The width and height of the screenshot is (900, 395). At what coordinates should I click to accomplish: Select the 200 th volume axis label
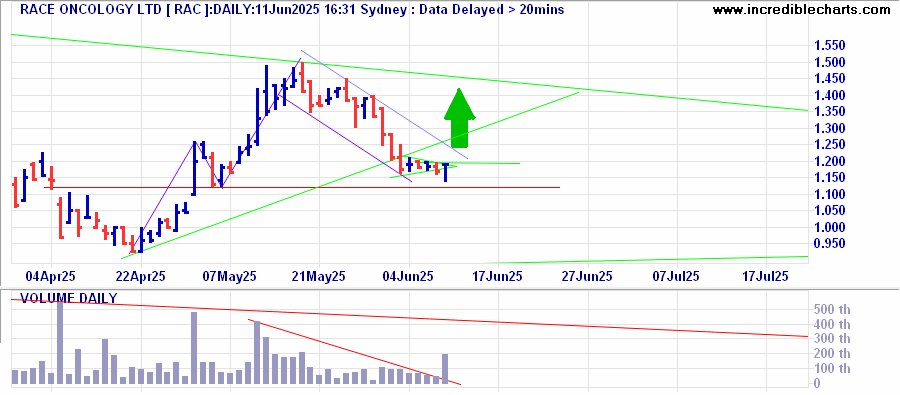tap(833, 354)
